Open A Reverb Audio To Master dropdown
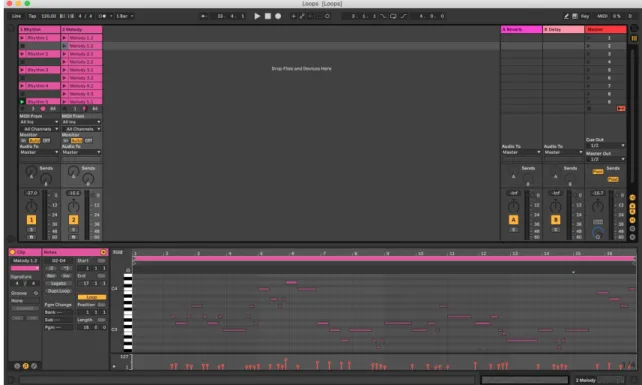Screen dimensions: 642x385 521,152
